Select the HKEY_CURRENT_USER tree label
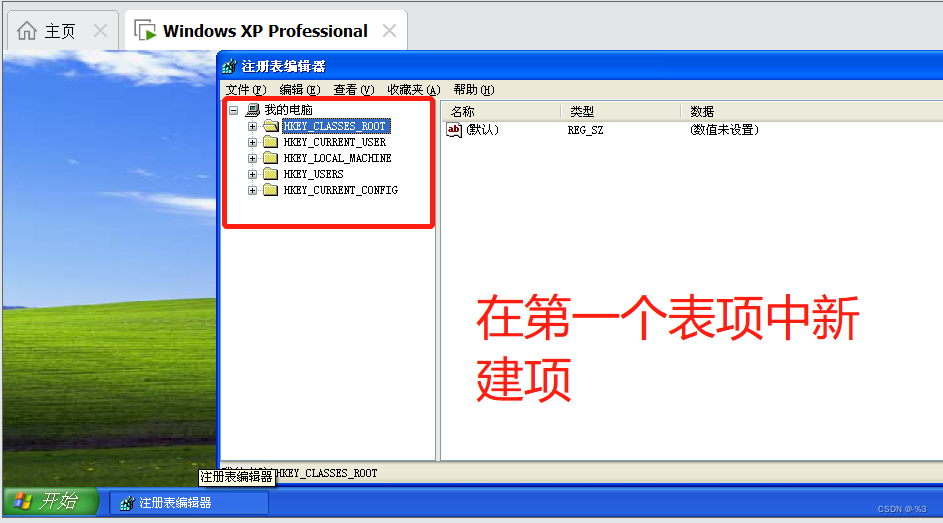The height and width of the screenshot is (523, 943). coord(334,142)
